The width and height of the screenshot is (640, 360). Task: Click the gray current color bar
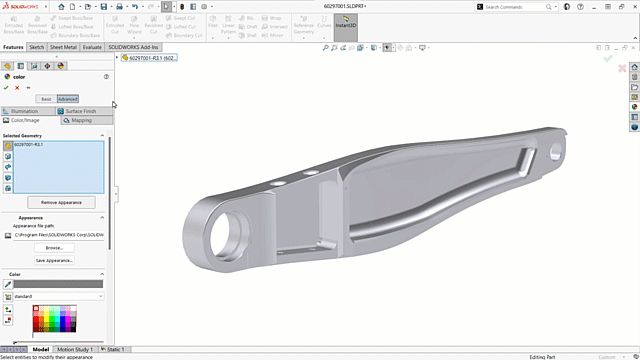[58, 284]
